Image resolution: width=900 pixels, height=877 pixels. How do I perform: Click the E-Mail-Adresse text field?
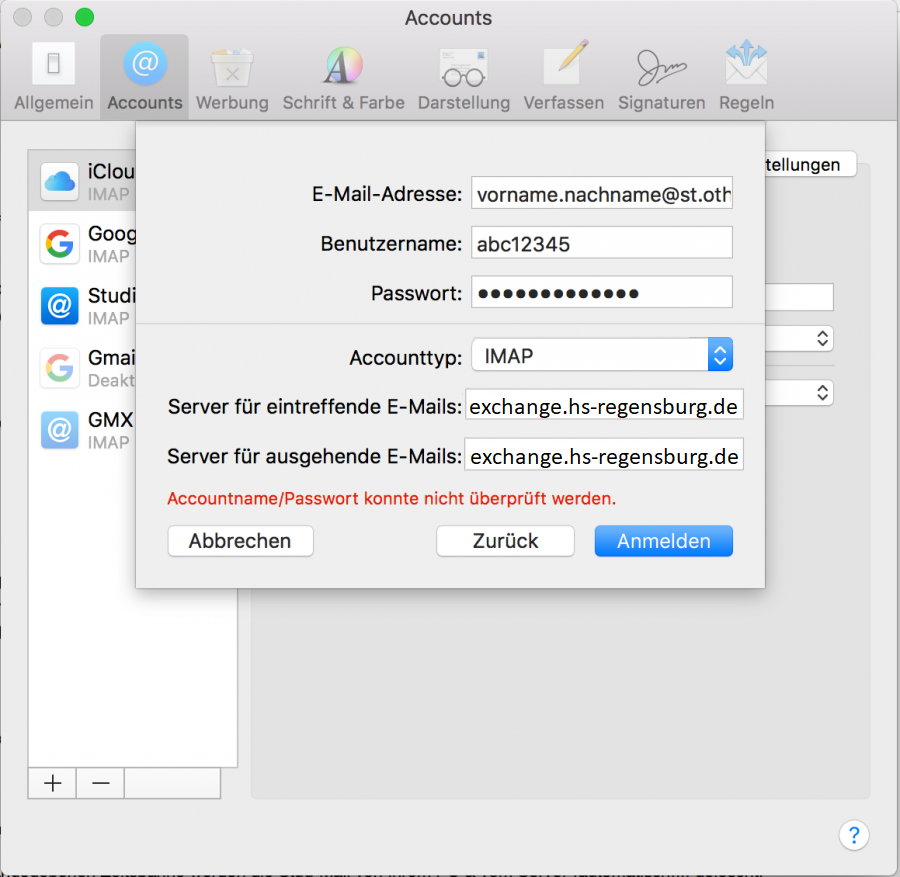pyautogui.click(x=601, y=195)
